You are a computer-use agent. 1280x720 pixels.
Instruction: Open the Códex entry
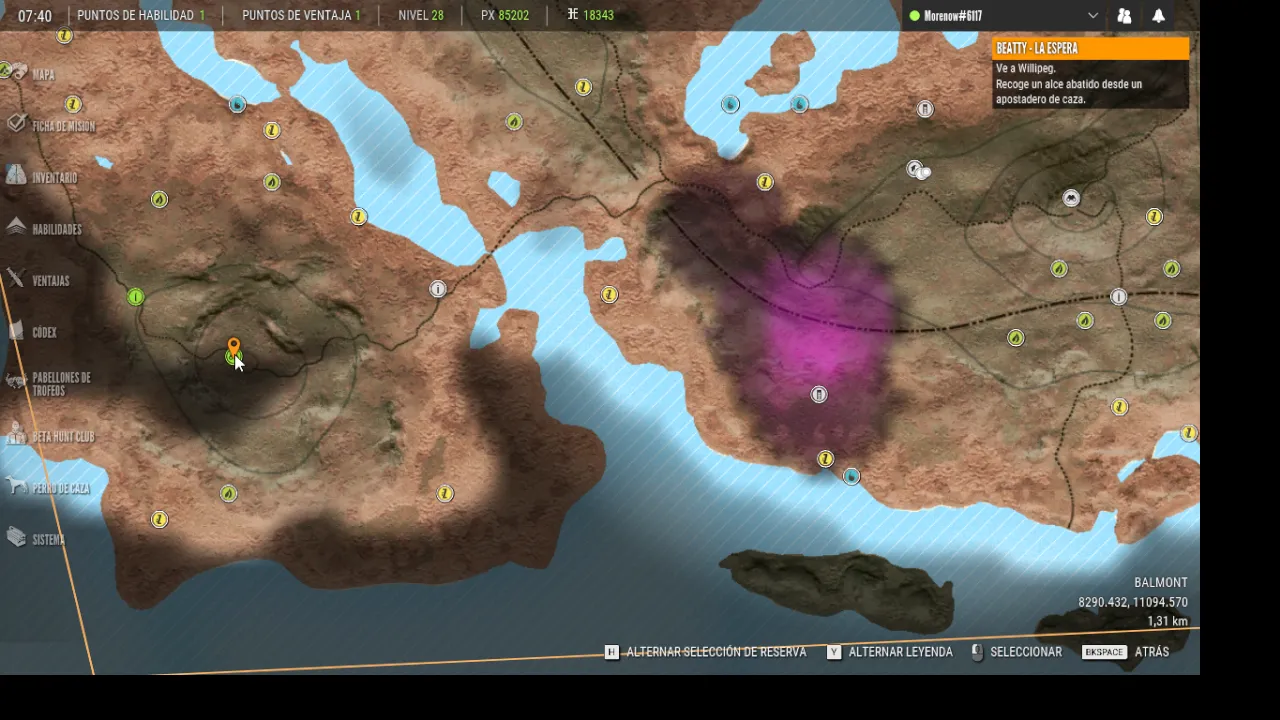(x=32, y=332)
